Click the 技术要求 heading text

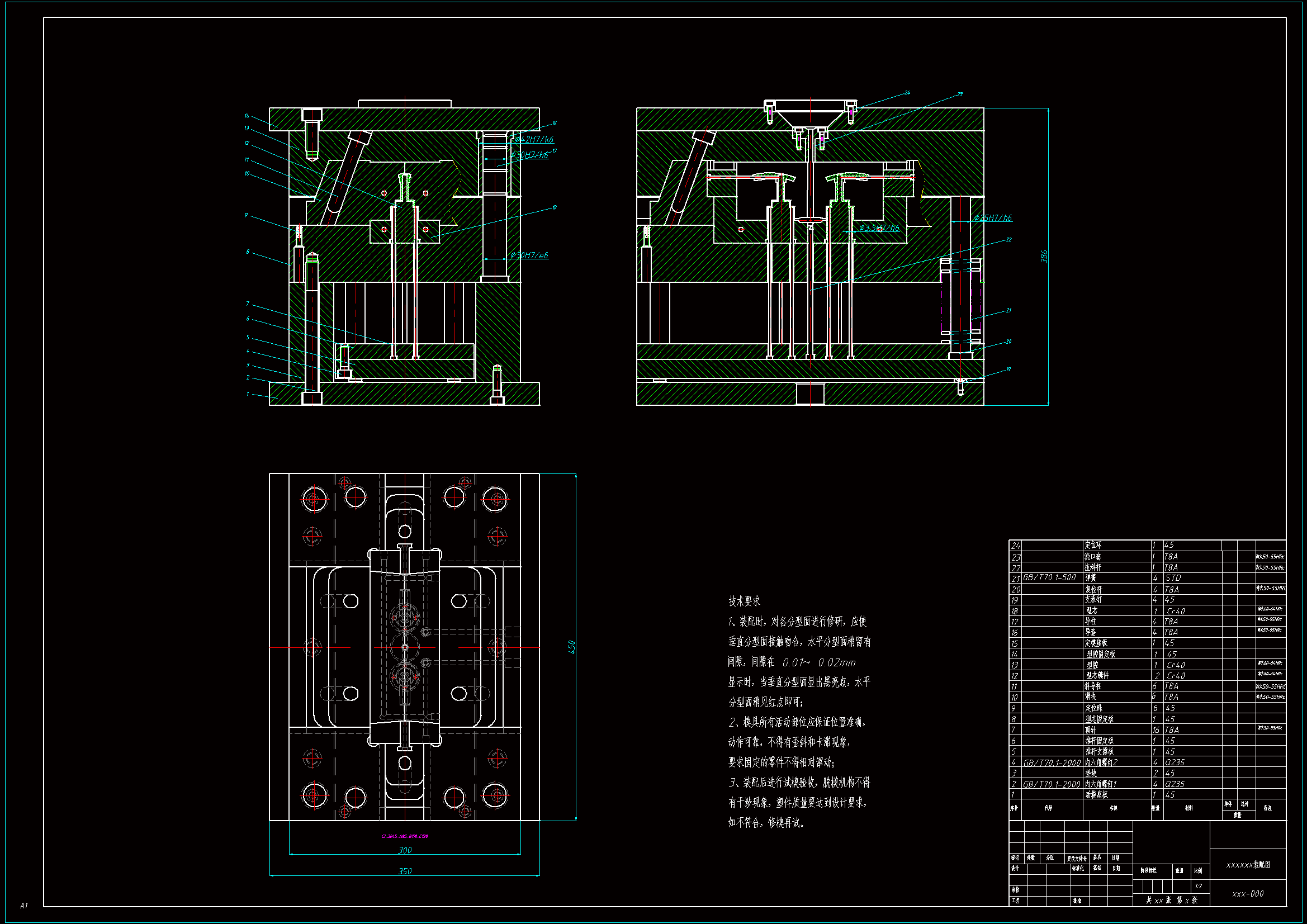744,601
